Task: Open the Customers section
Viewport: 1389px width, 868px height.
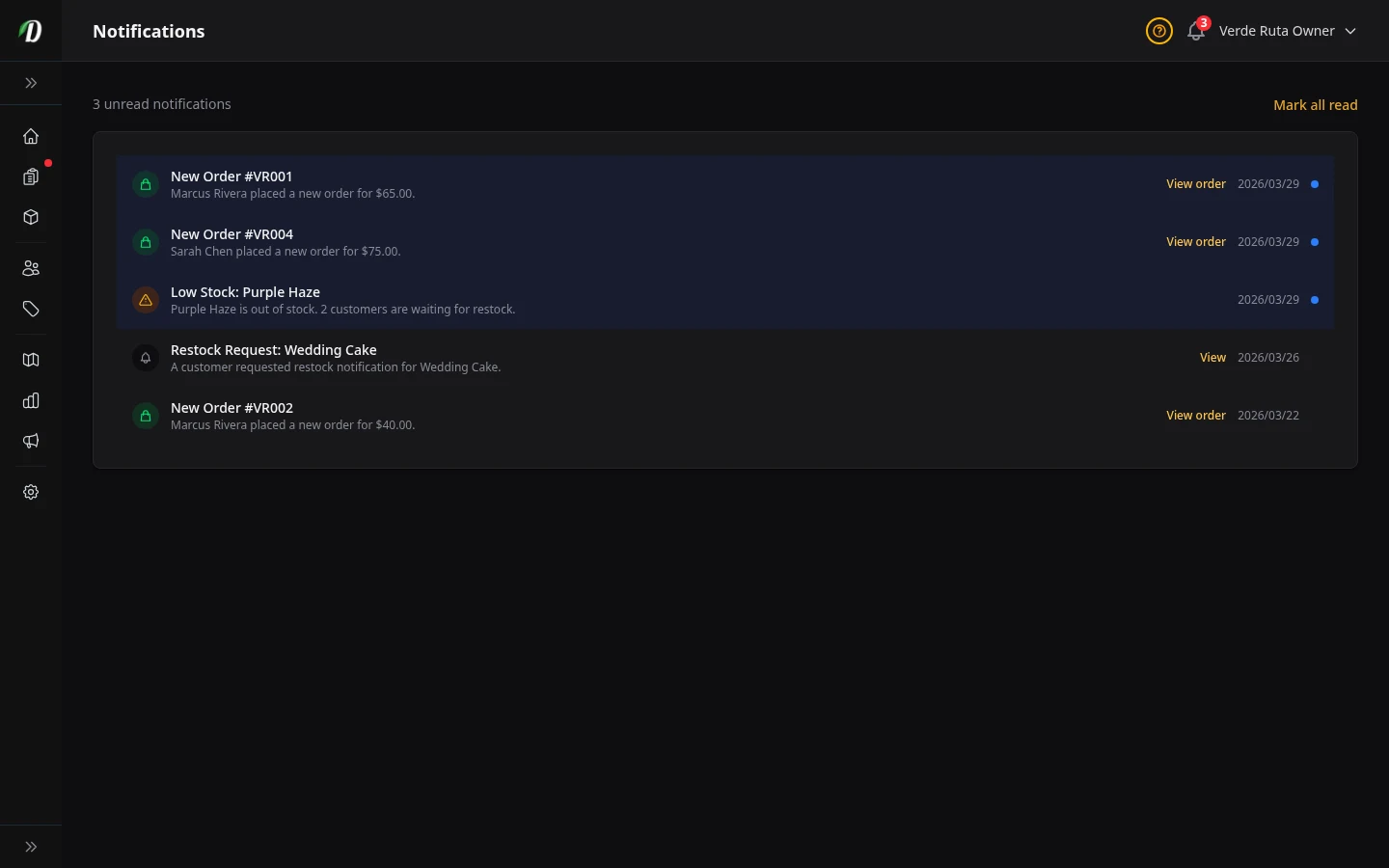Action: pyautogui.click(x=31, y=268)
